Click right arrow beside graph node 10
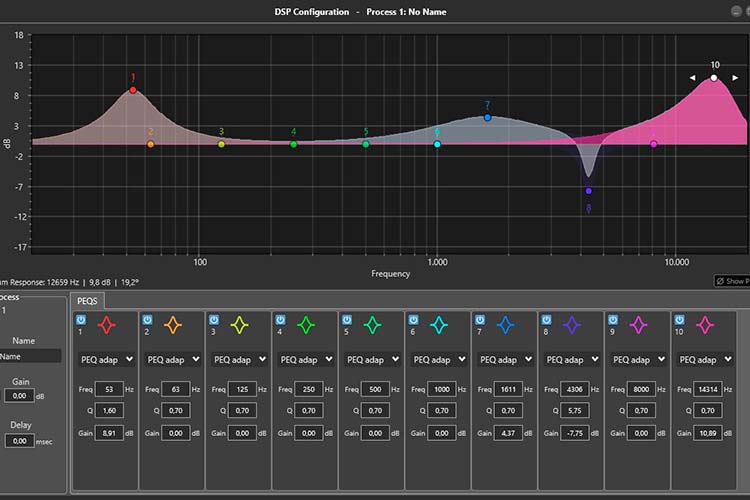750x500 pixels. [735, 78]
